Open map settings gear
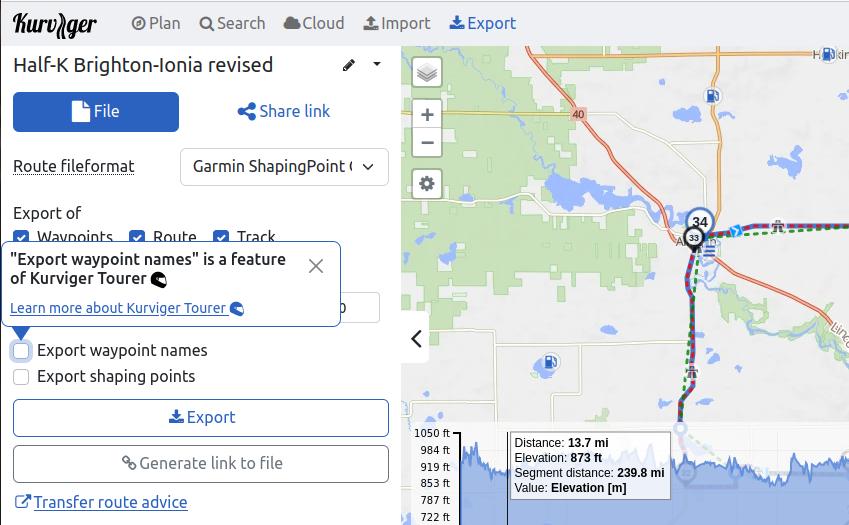Screen dimensions: 849x525 point(427,184)
